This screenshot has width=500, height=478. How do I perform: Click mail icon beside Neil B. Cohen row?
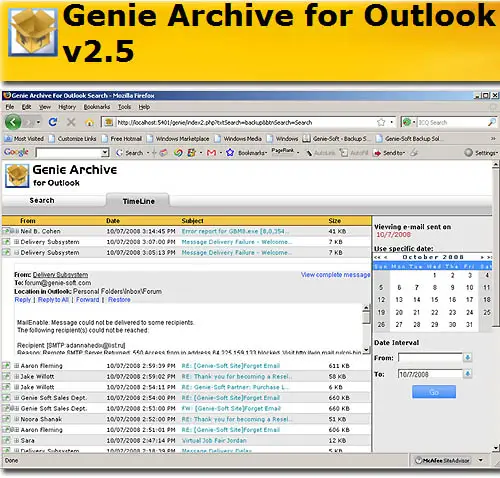click(6, 231)
